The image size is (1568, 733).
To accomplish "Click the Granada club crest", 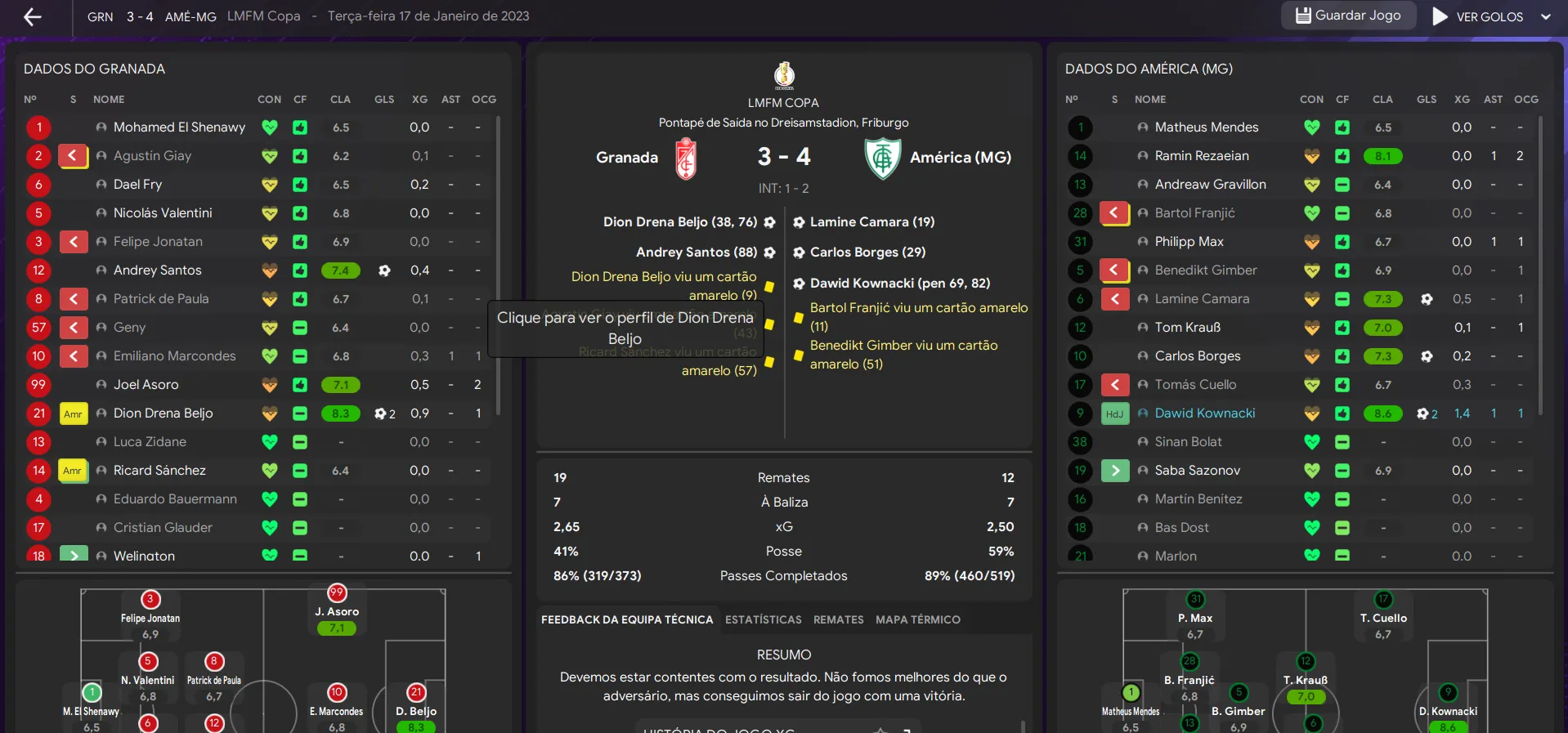I will coord(686,158).
